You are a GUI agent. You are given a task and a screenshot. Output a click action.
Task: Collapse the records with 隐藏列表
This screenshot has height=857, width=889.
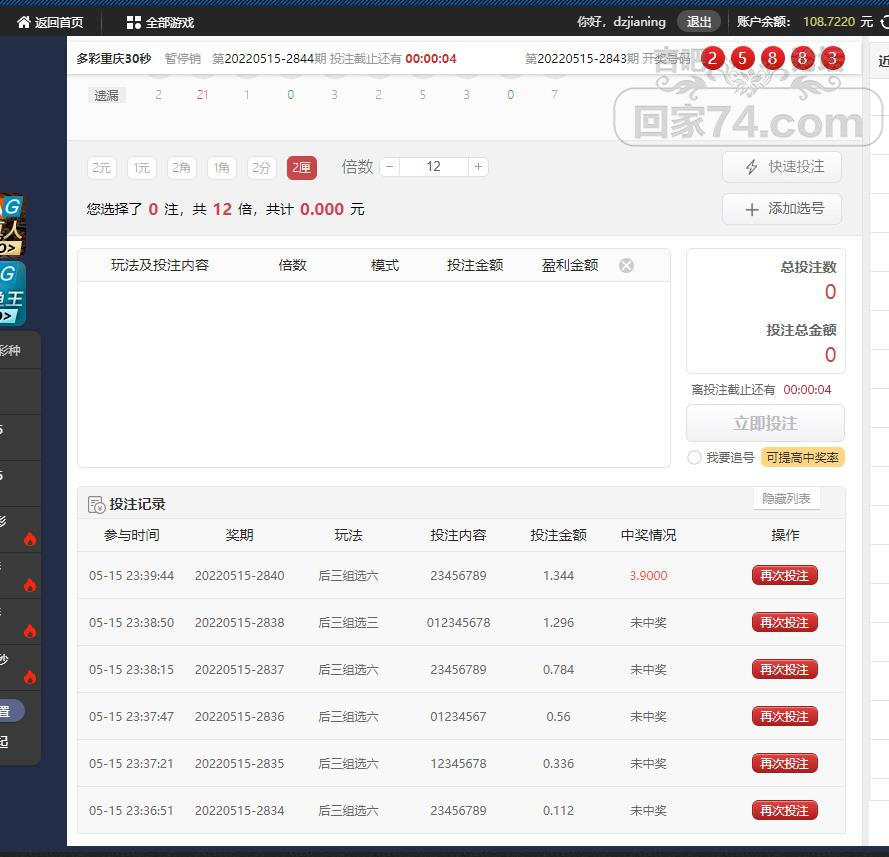[786, 499]
